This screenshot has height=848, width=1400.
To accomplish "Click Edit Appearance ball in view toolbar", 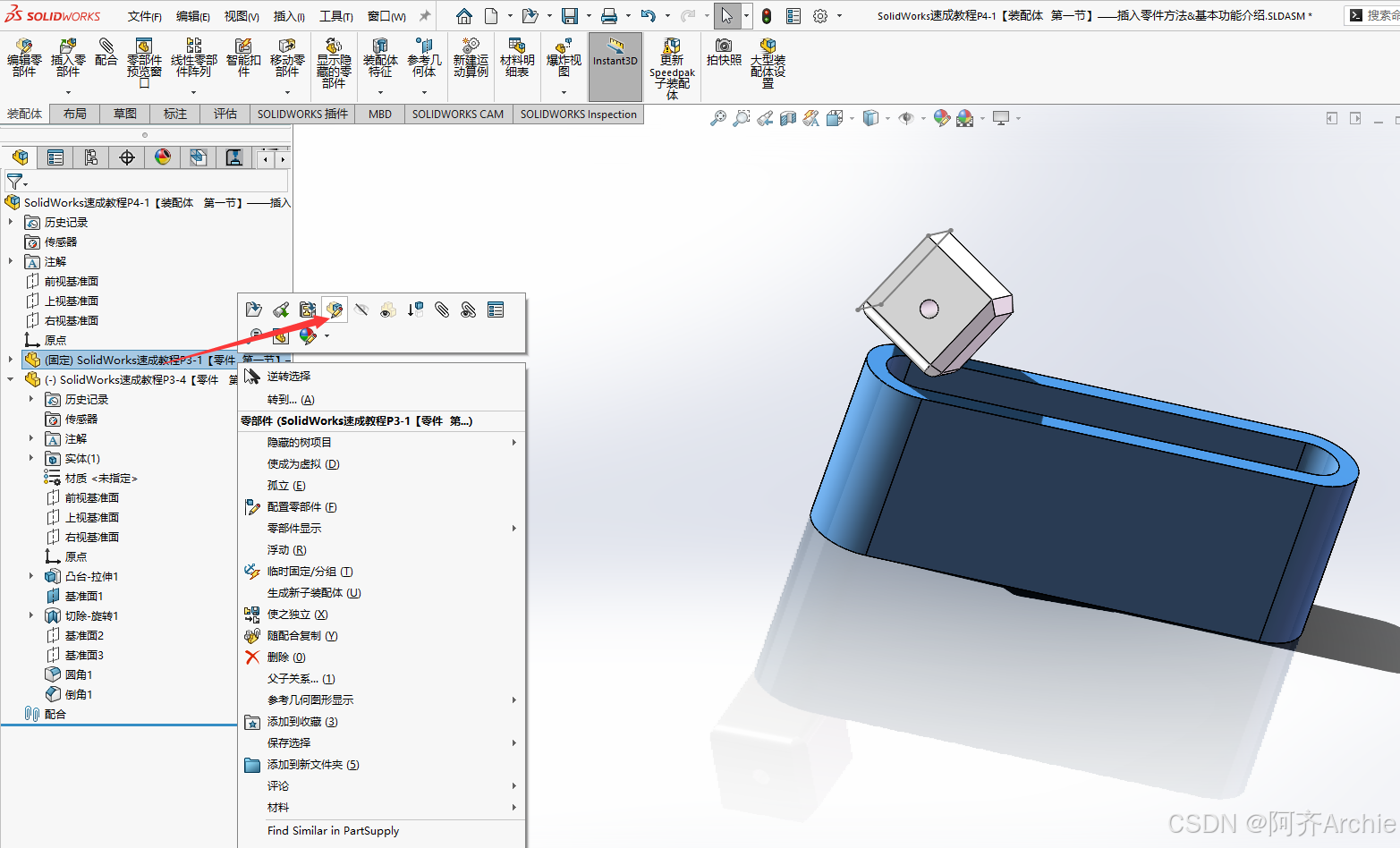I will coord(941,118).
